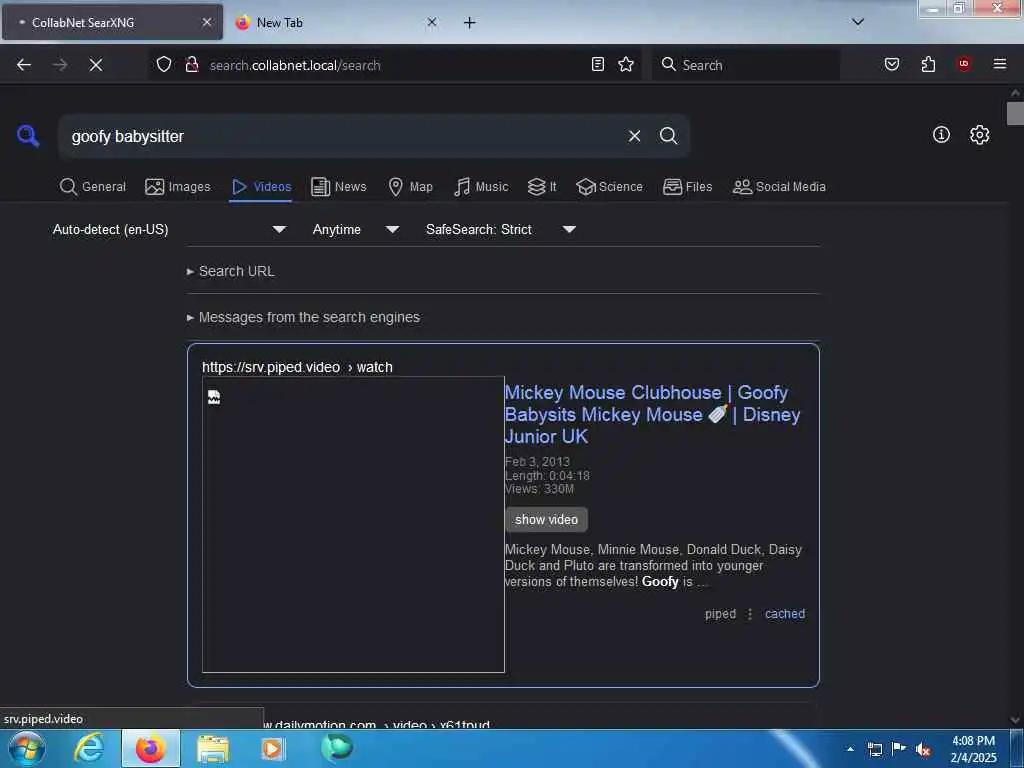Switch to the New Tab tab

tap(336, 23)
